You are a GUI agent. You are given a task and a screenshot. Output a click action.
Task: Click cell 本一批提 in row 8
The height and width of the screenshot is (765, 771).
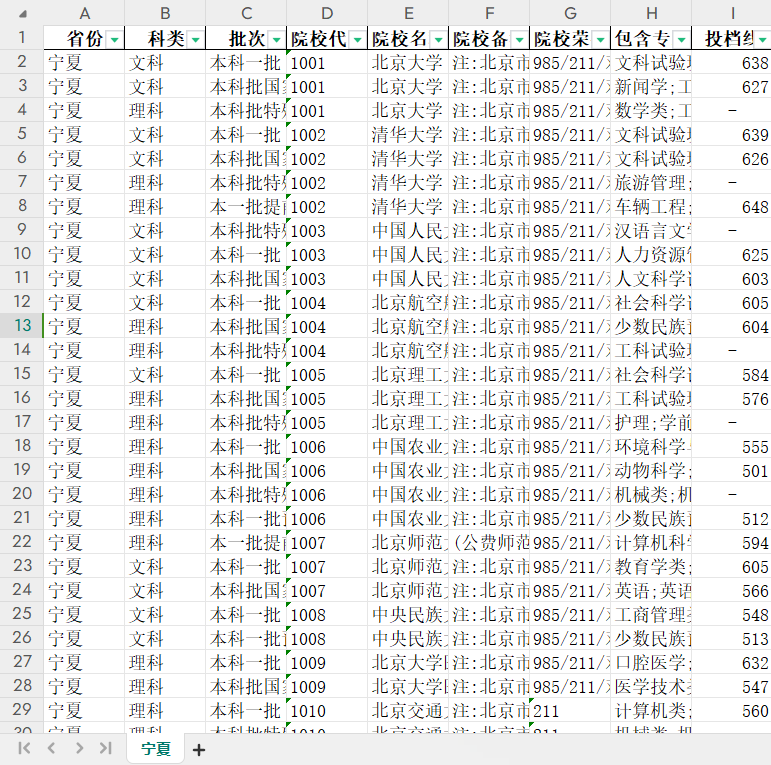[x=246, y=206]
